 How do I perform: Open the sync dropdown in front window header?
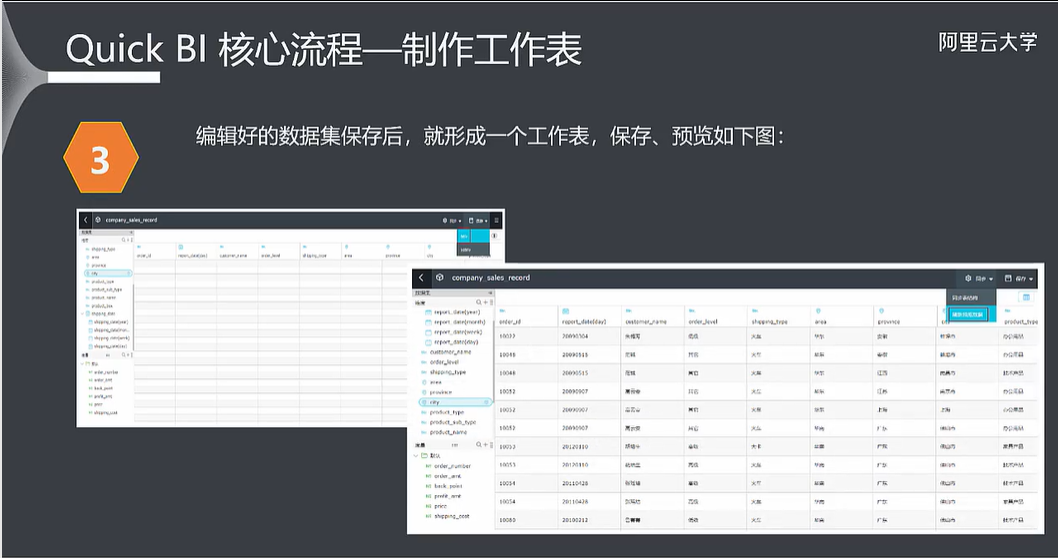979,278
